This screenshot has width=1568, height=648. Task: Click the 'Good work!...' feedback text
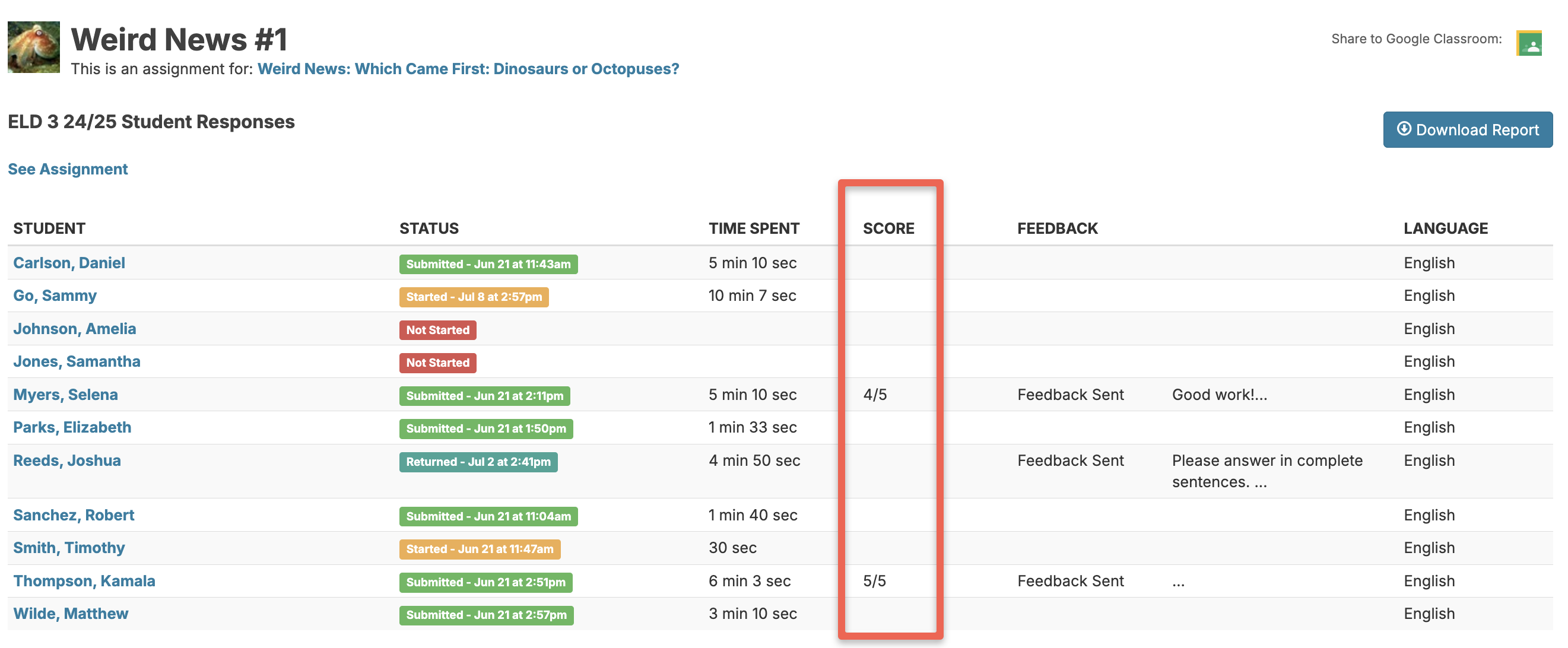coord(1219,395)
